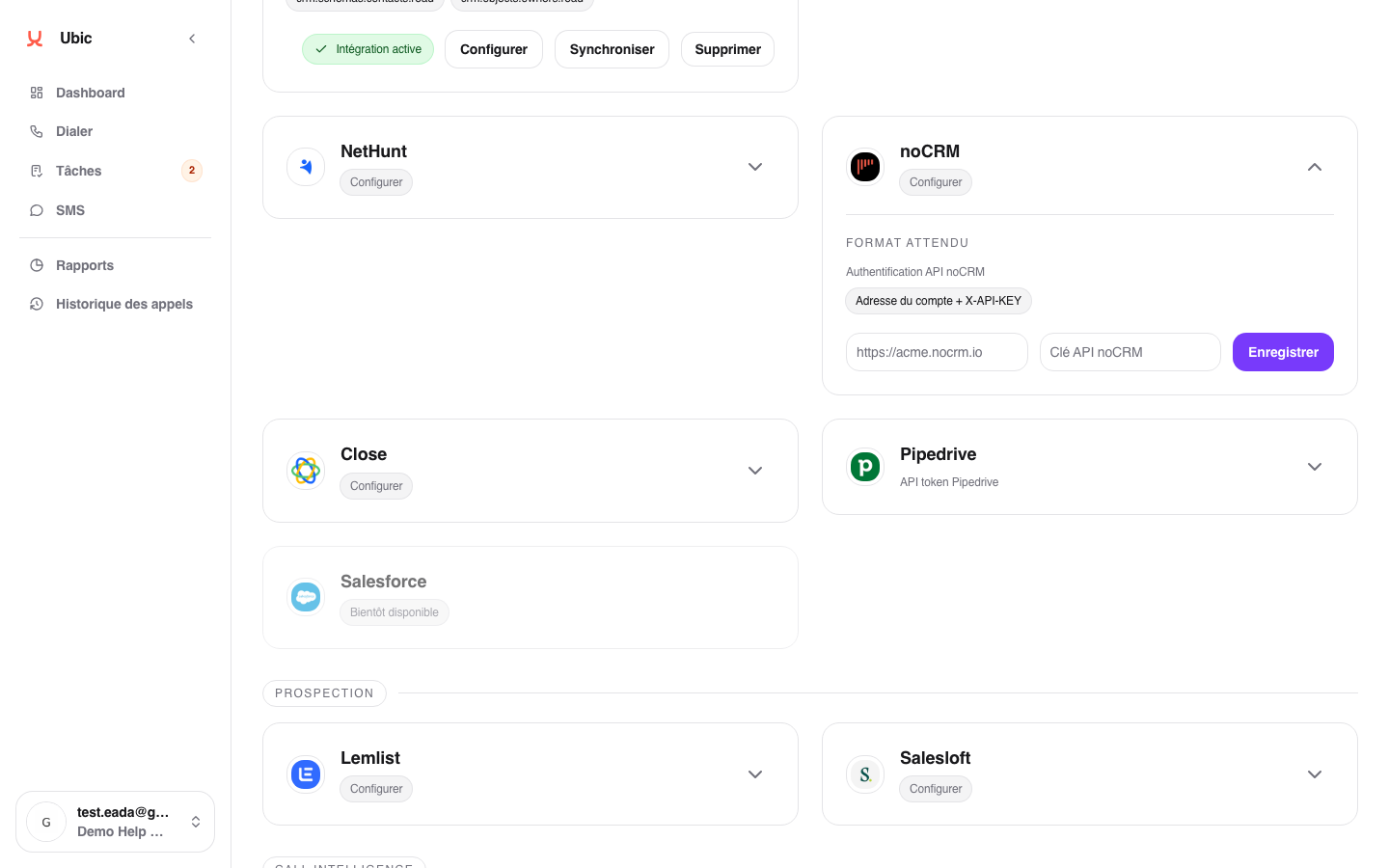
Task: Click the Intégration active status badge
Action: 368,49
